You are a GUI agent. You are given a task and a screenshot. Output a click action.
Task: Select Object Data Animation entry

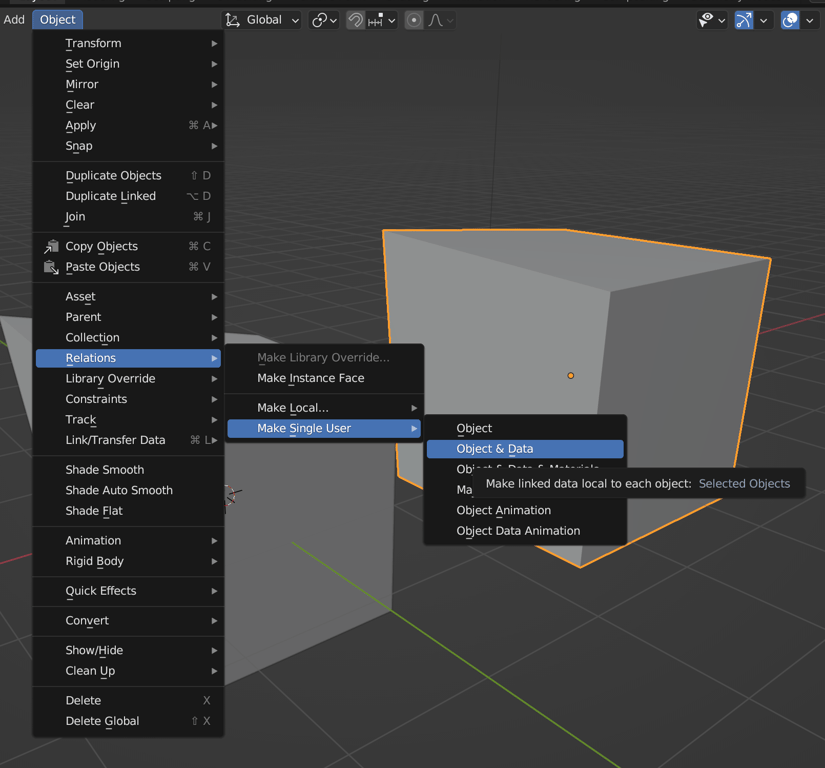tap(518, 531)
